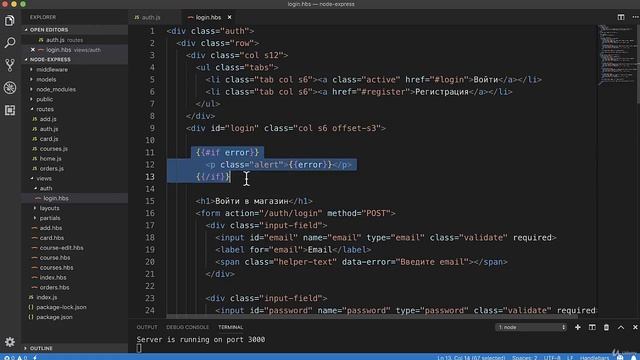
Task: Expand the OUTLINE section
Action: [41, 348]
